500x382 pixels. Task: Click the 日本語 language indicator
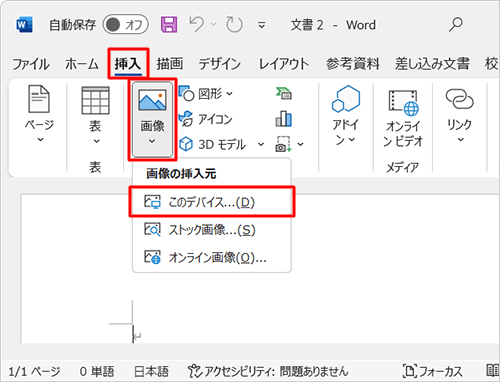tap(151, 371)
